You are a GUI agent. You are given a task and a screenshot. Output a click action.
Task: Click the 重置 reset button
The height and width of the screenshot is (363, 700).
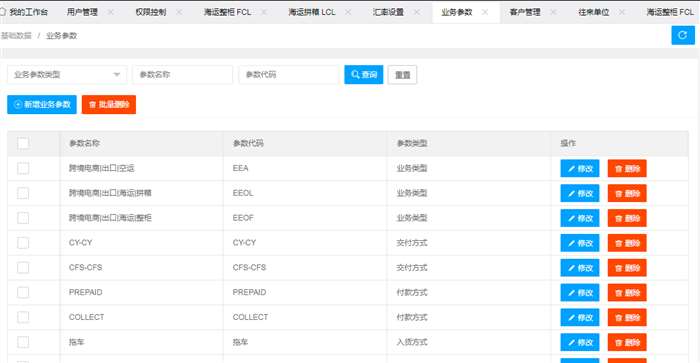(403, 75)
